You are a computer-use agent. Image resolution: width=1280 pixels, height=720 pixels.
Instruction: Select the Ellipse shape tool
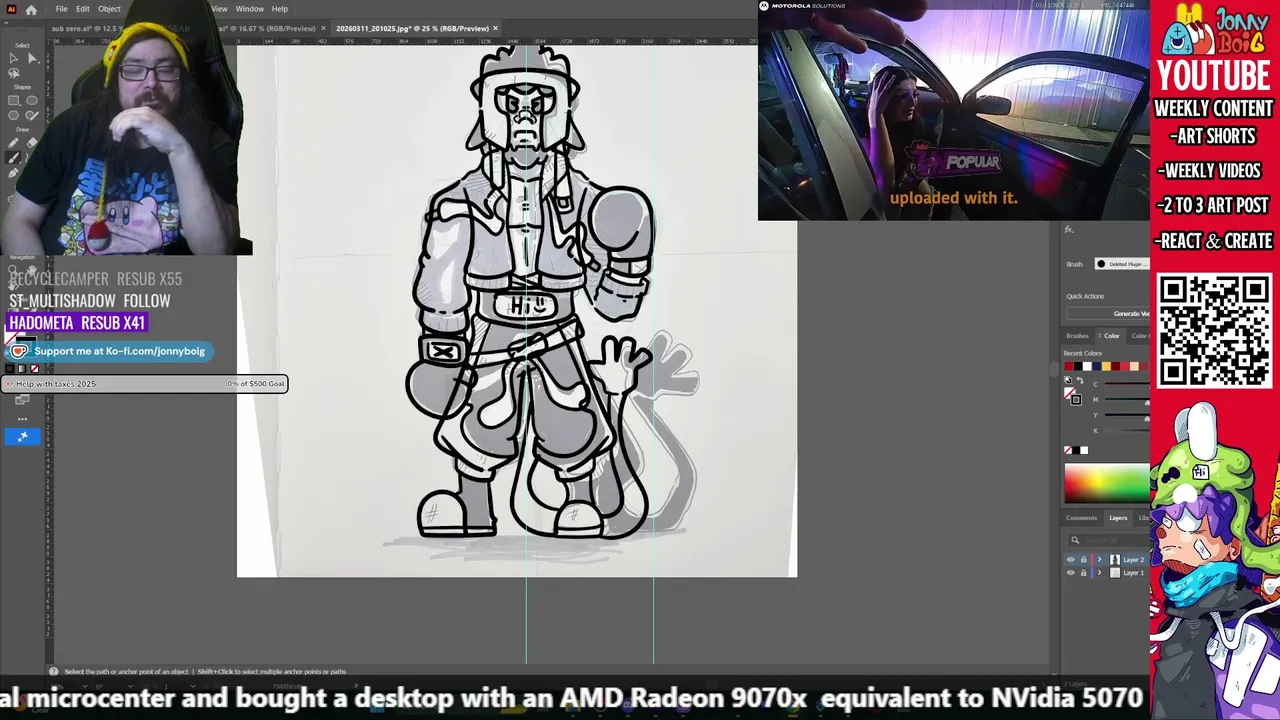click(x=32, y=100)
